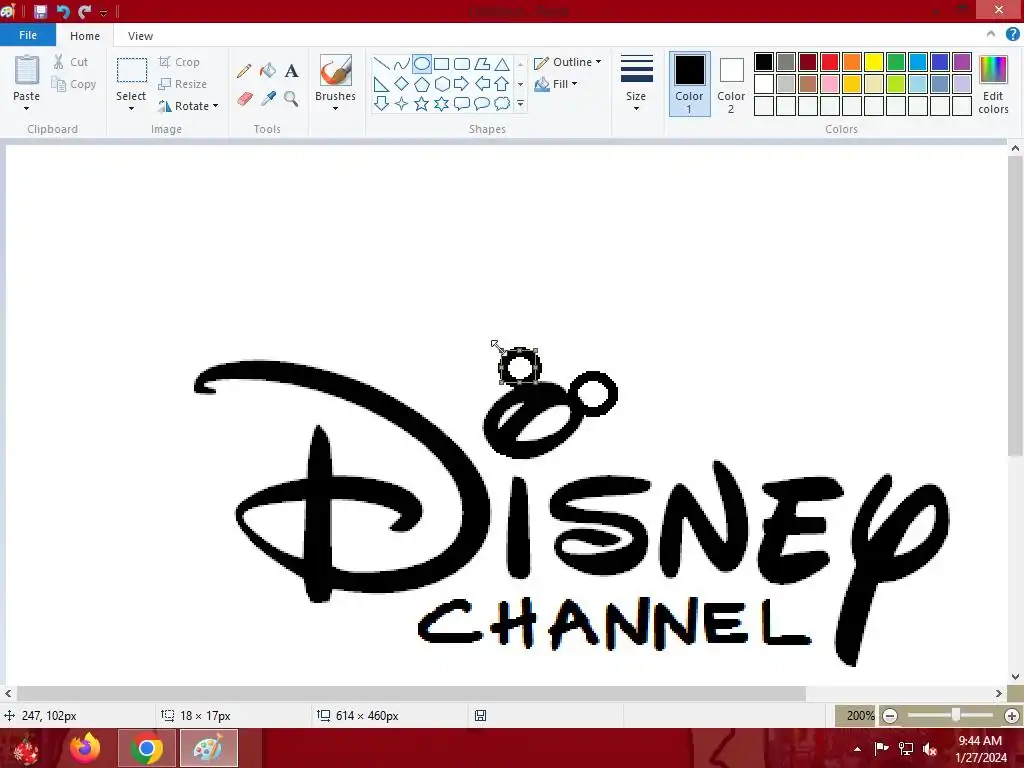The width and height of the screenshot is (1024, 768).
Task: Choose the Hexagon shape
Action: (x=441, y=84)
